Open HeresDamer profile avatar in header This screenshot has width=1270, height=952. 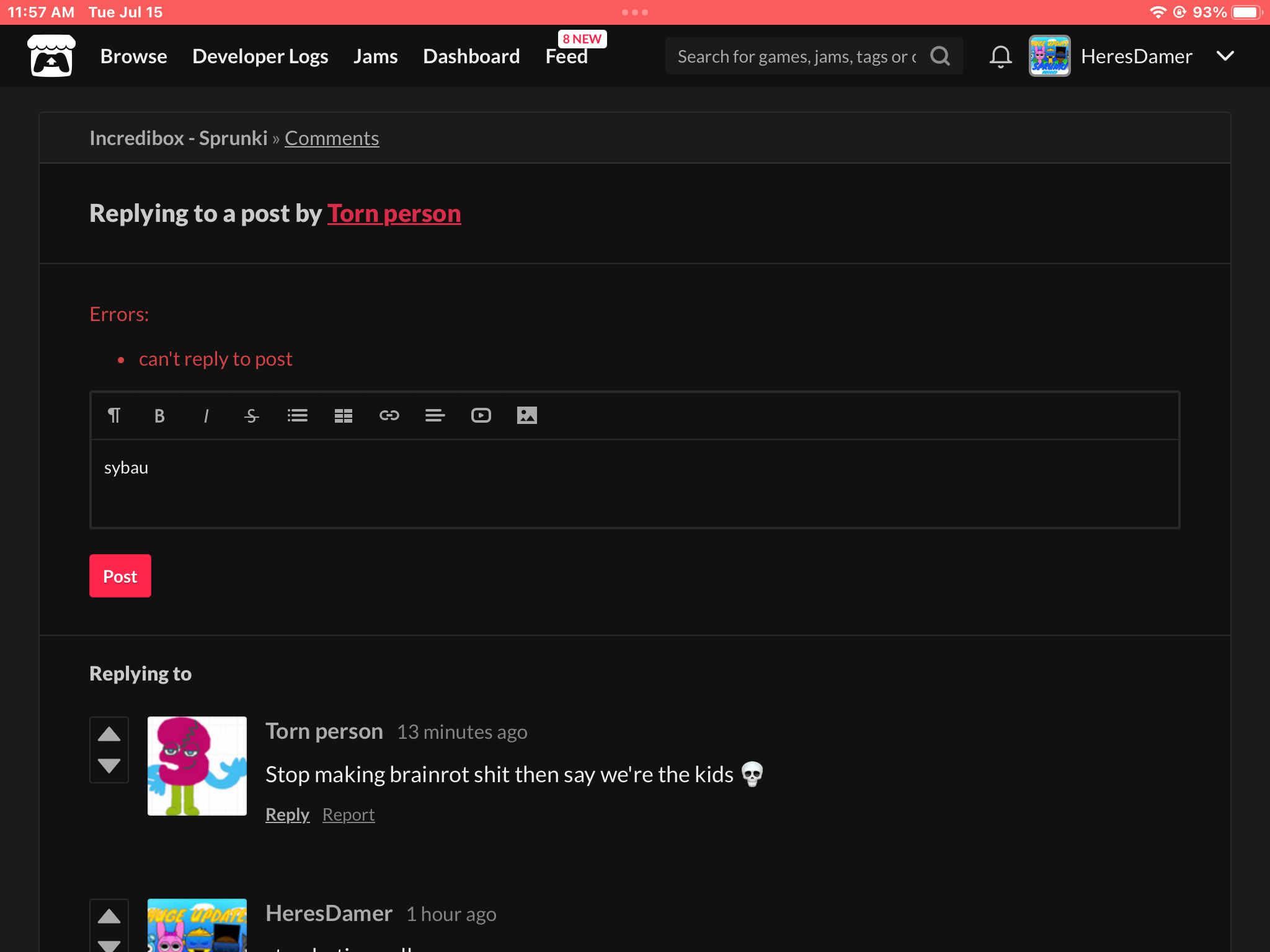(1050, 56)
